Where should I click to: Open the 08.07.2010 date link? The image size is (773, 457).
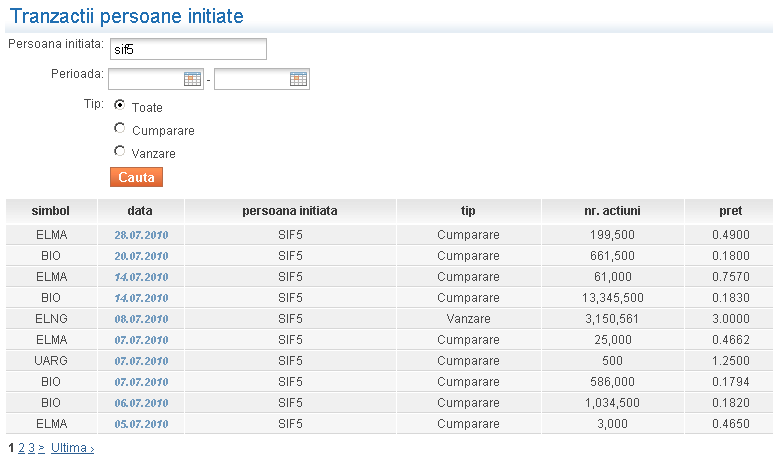tap(141, 319)
